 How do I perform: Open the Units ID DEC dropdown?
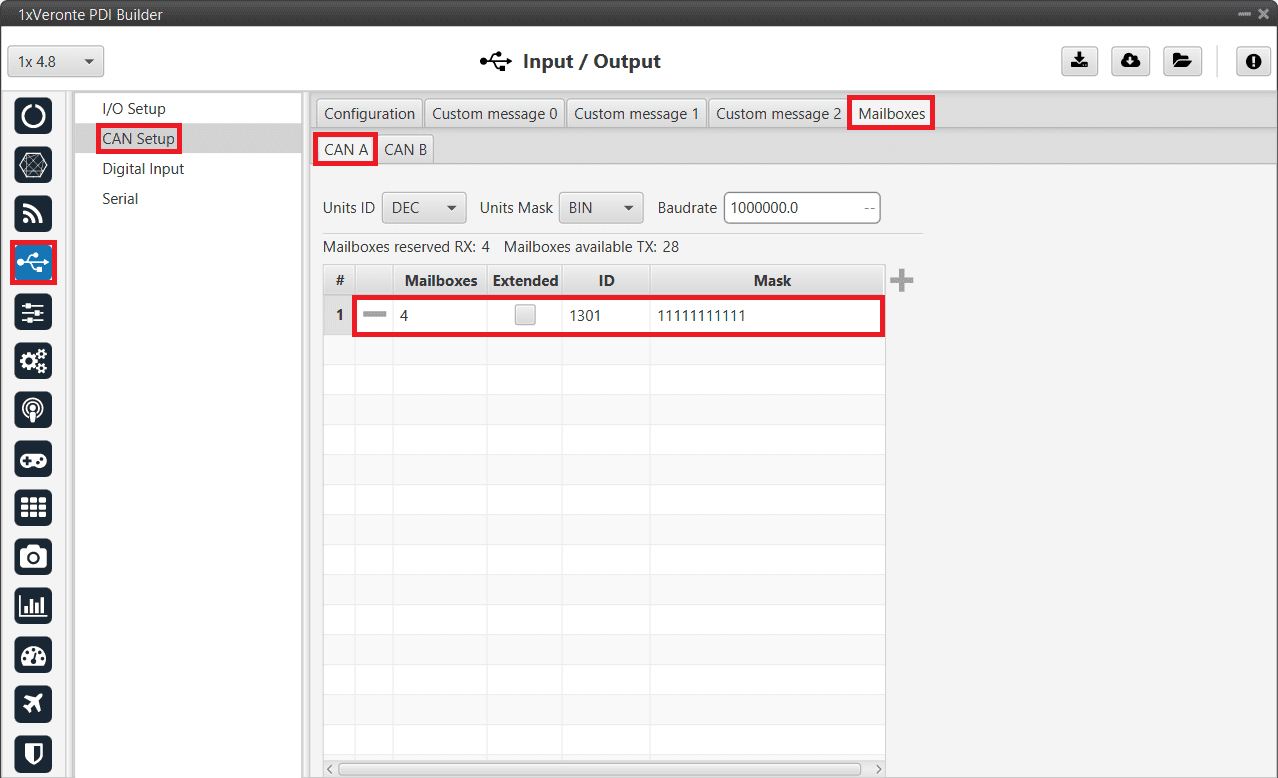click(x=424, y=208)
